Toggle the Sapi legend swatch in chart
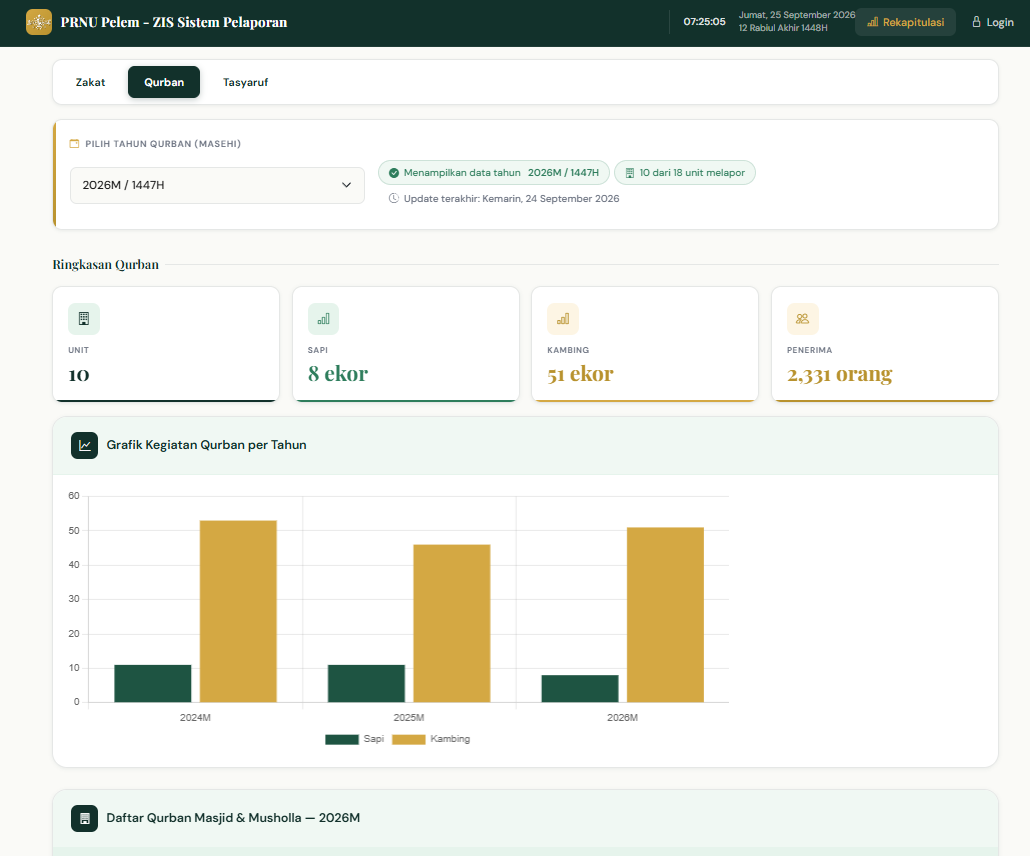The height and width of the screenshot is (856, 1030). click(342, 740)
